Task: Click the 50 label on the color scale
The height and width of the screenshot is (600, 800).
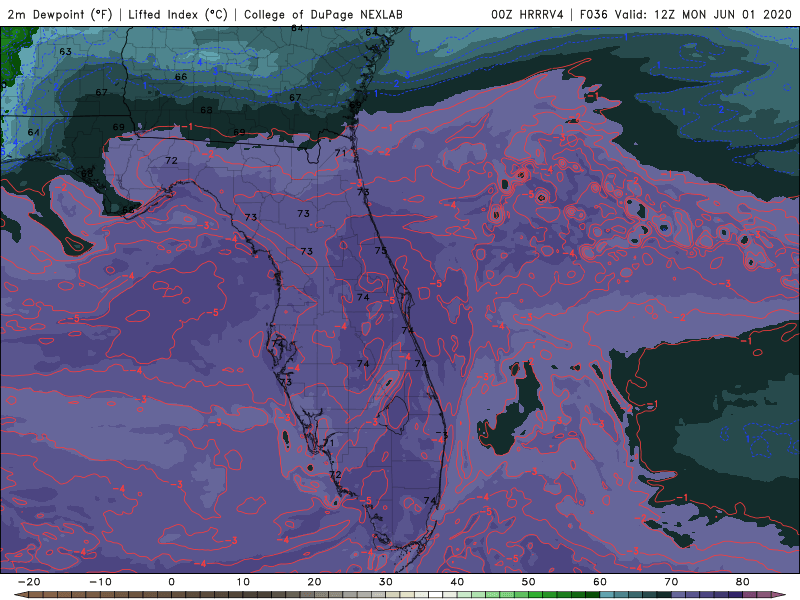Action: (529, 582)
